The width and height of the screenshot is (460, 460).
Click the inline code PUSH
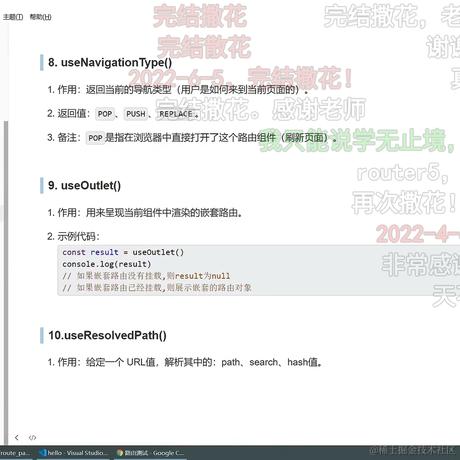click(x=136, y=114)
